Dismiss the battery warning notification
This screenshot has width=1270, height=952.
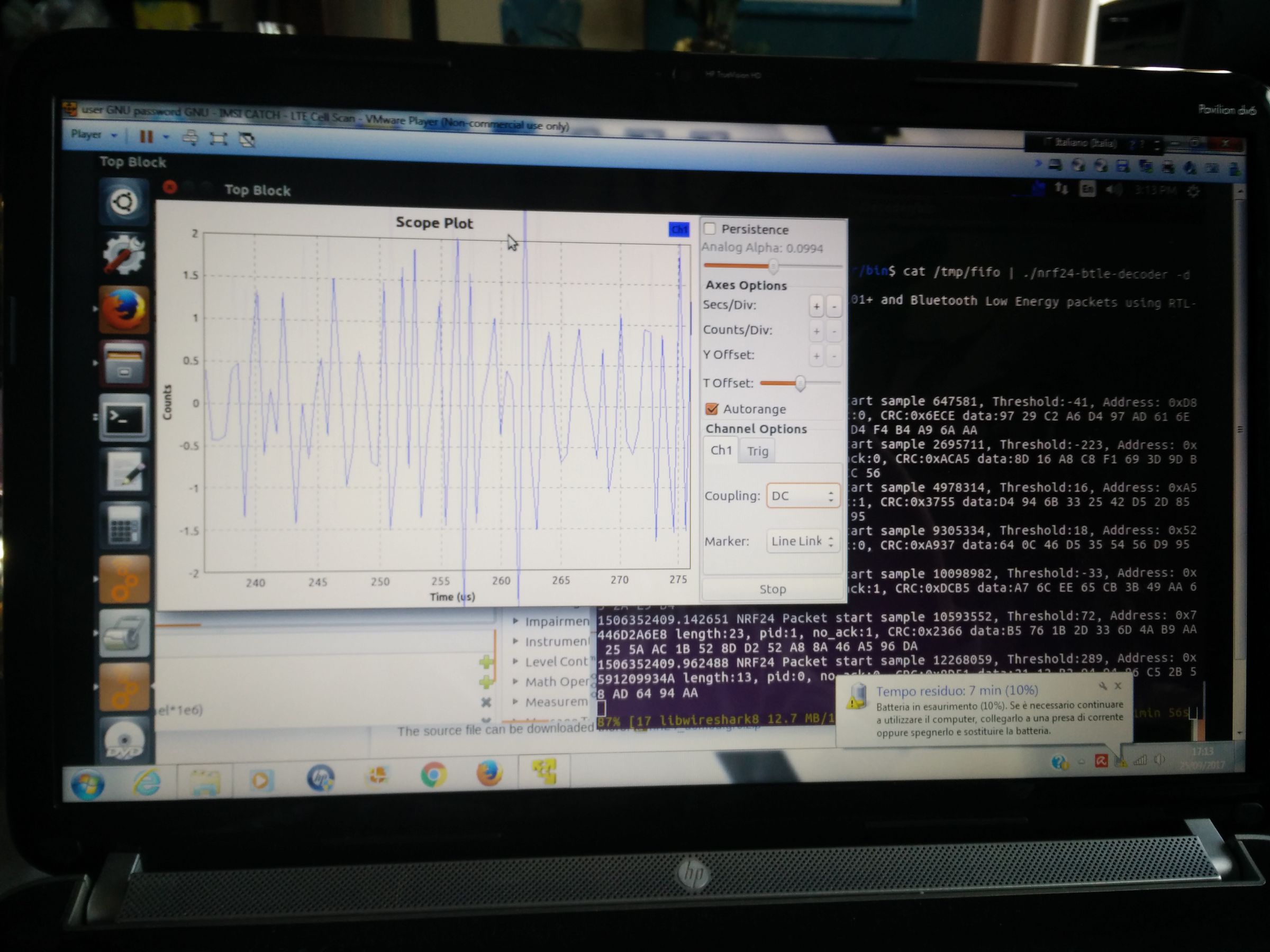(1117, 686)
